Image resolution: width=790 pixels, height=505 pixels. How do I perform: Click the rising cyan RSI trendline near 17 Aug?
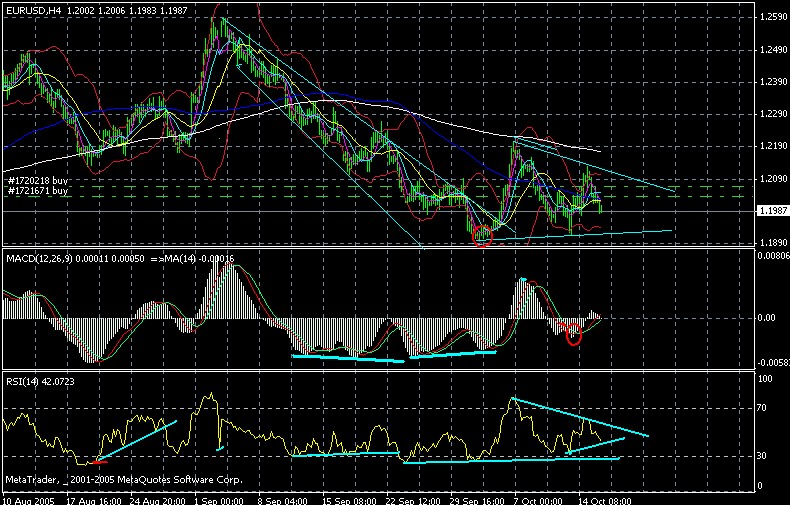(x=140, y=440)
